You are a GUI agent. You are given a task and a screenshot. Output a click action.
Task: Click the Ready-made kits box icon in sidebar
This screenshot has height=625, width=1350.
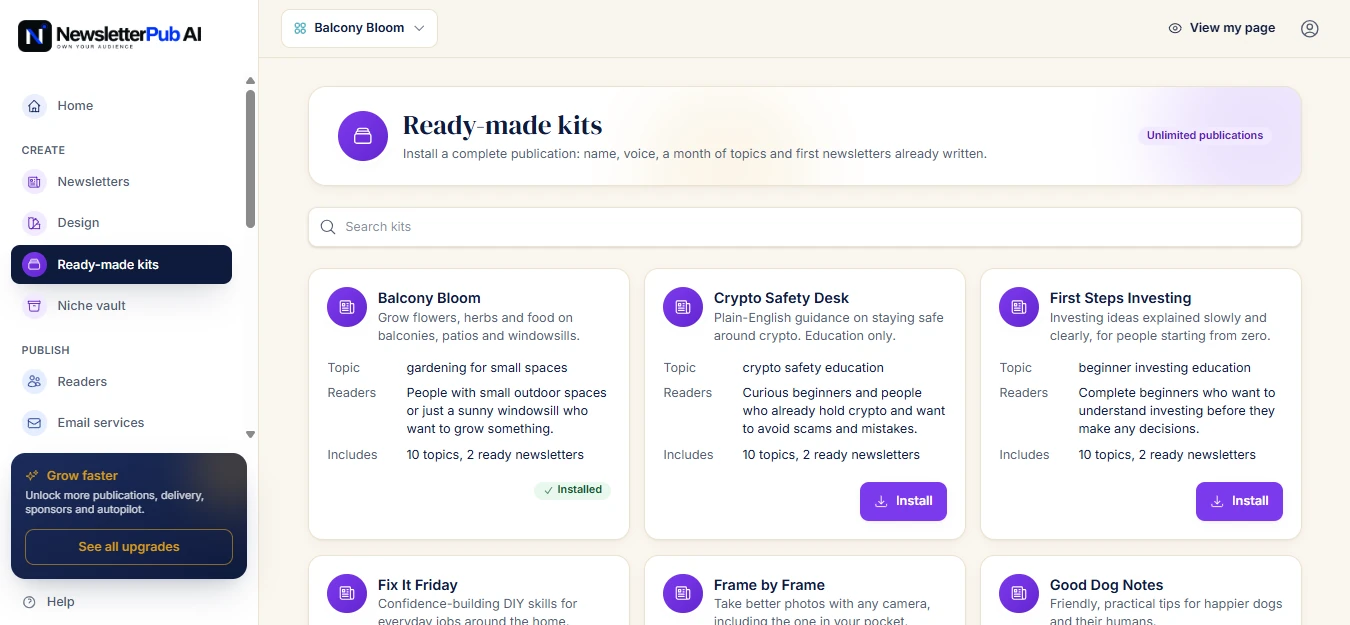[35, 265]
